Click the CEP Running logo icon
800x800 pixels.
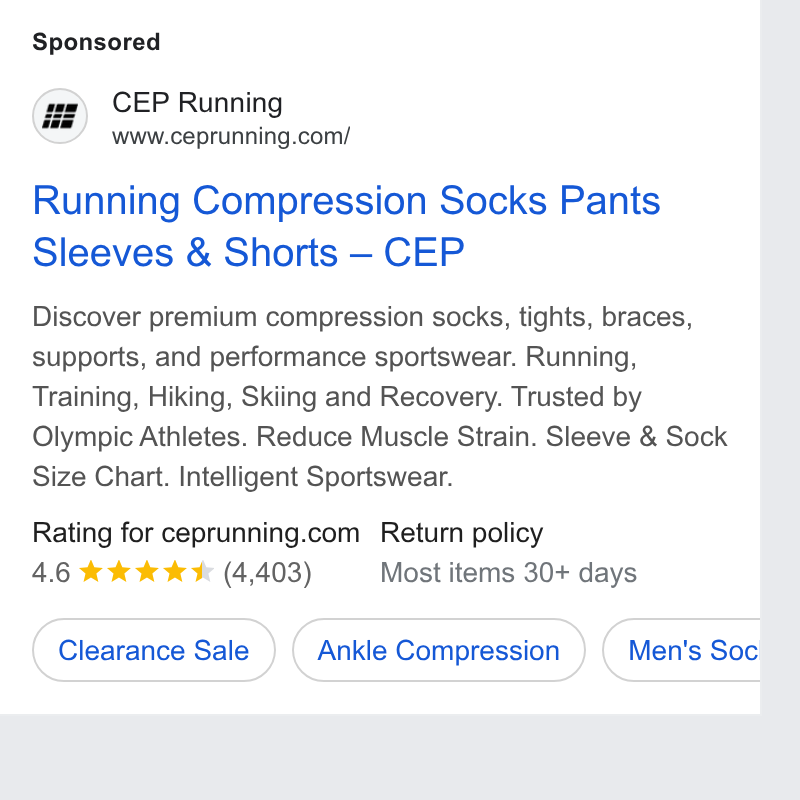click(60, 116)
